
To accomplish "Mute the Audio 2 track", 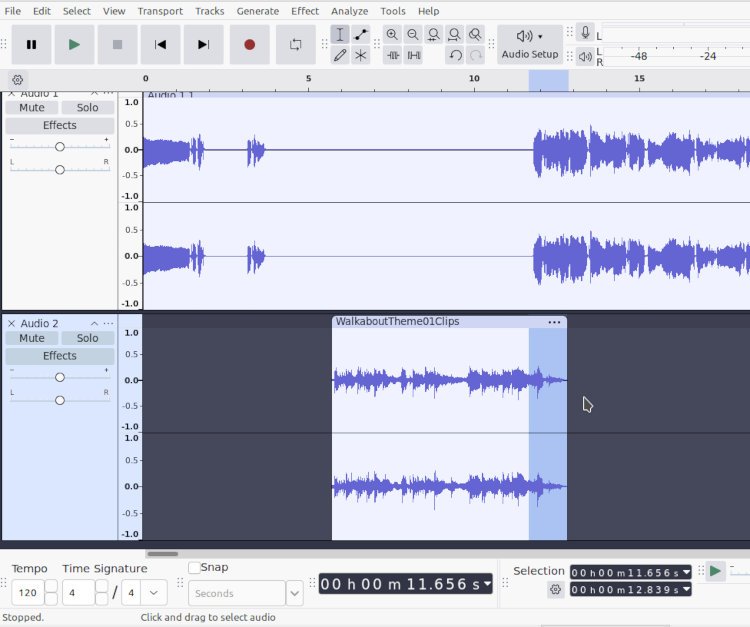I will (32, 338).
